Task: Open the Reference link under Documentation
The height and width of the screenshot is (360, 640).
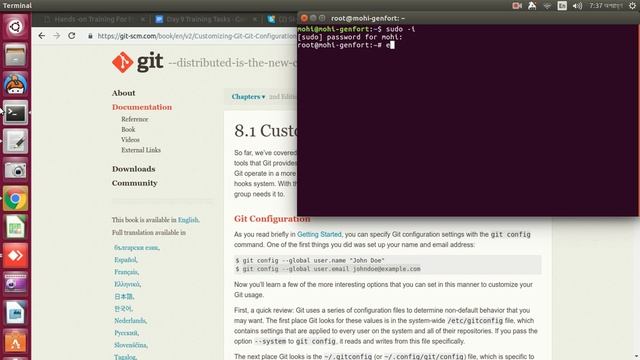Action: pos(134,119)
